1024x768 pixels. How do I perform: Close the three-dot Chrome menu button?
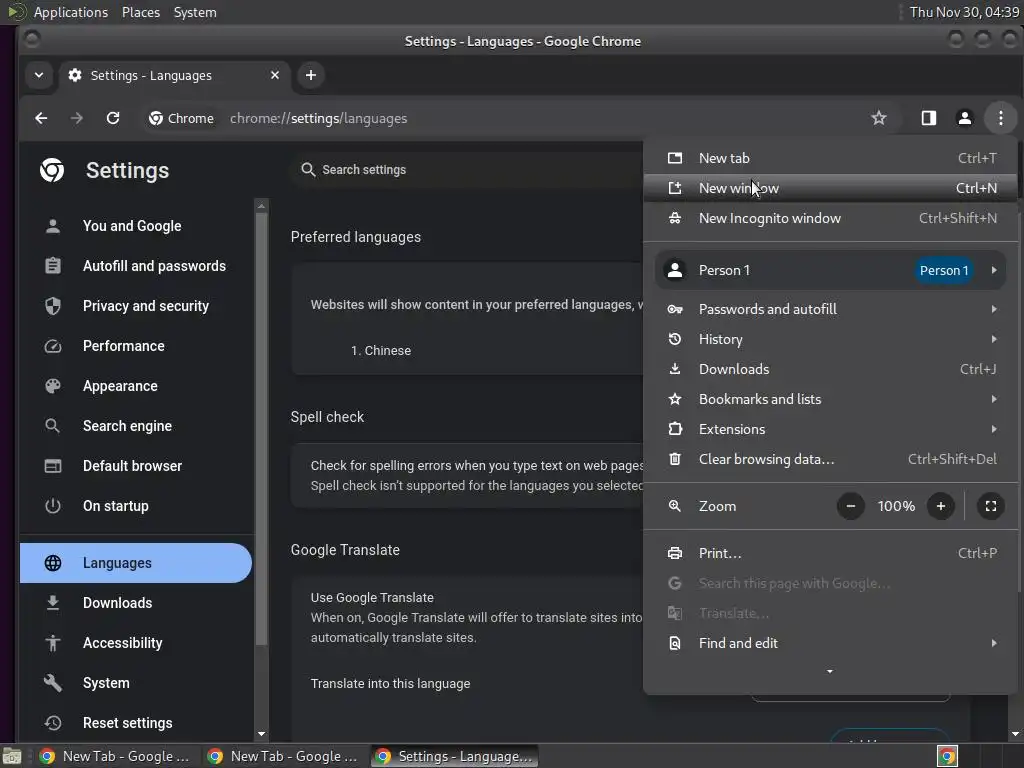pos(1000,118)
